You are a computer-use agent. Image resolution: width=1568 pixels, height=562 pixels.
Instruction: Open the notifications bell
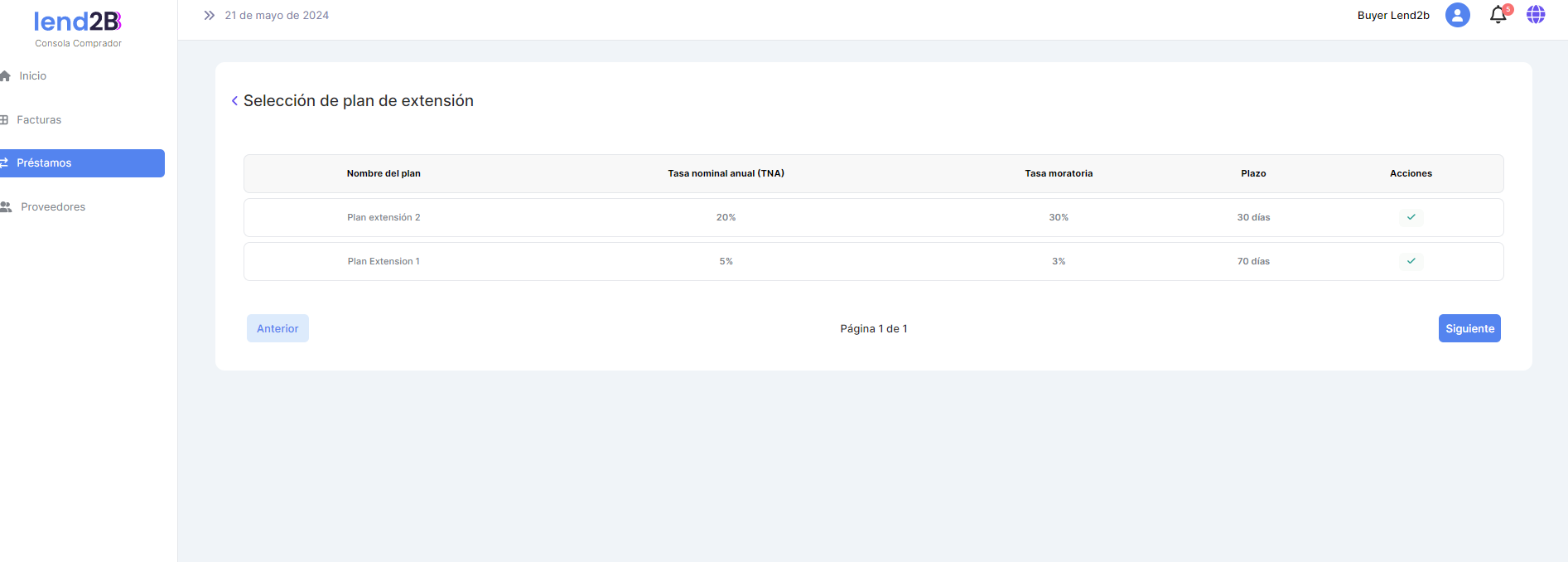click(x=1498, y=15)
